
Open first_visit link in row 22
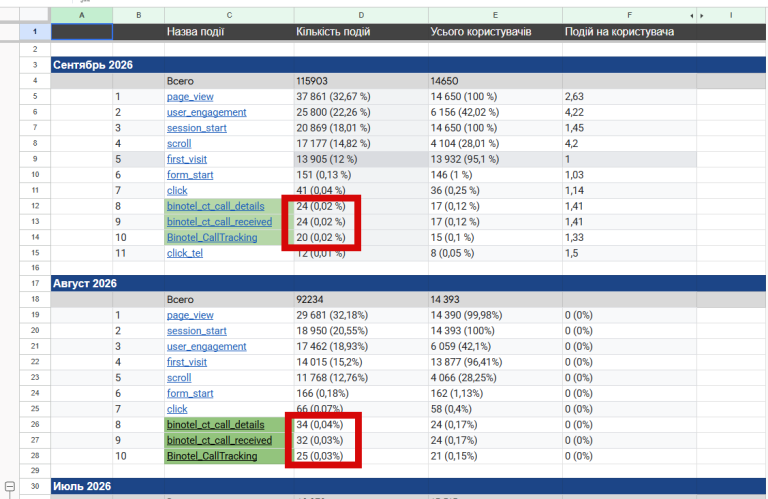[x=187, y=362]
